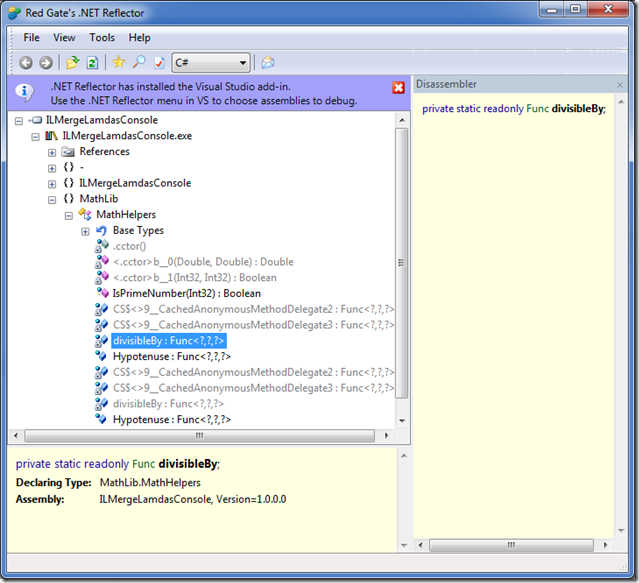639x583 pixels.
Task: Open the File menu
Action: coord(31,37)
